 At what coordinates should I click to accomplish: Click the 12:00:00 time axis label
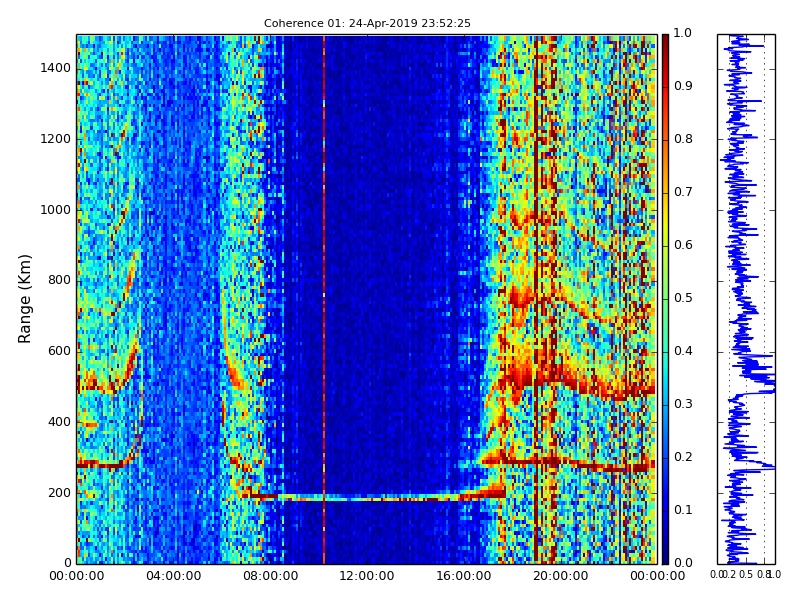click(x=367, y=577)
